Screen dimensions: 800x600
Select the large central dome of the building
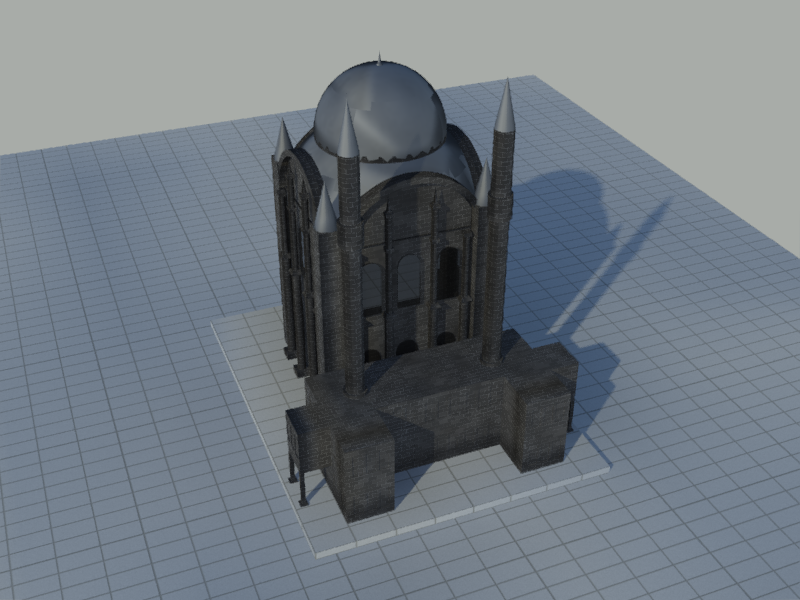[380, 110]
